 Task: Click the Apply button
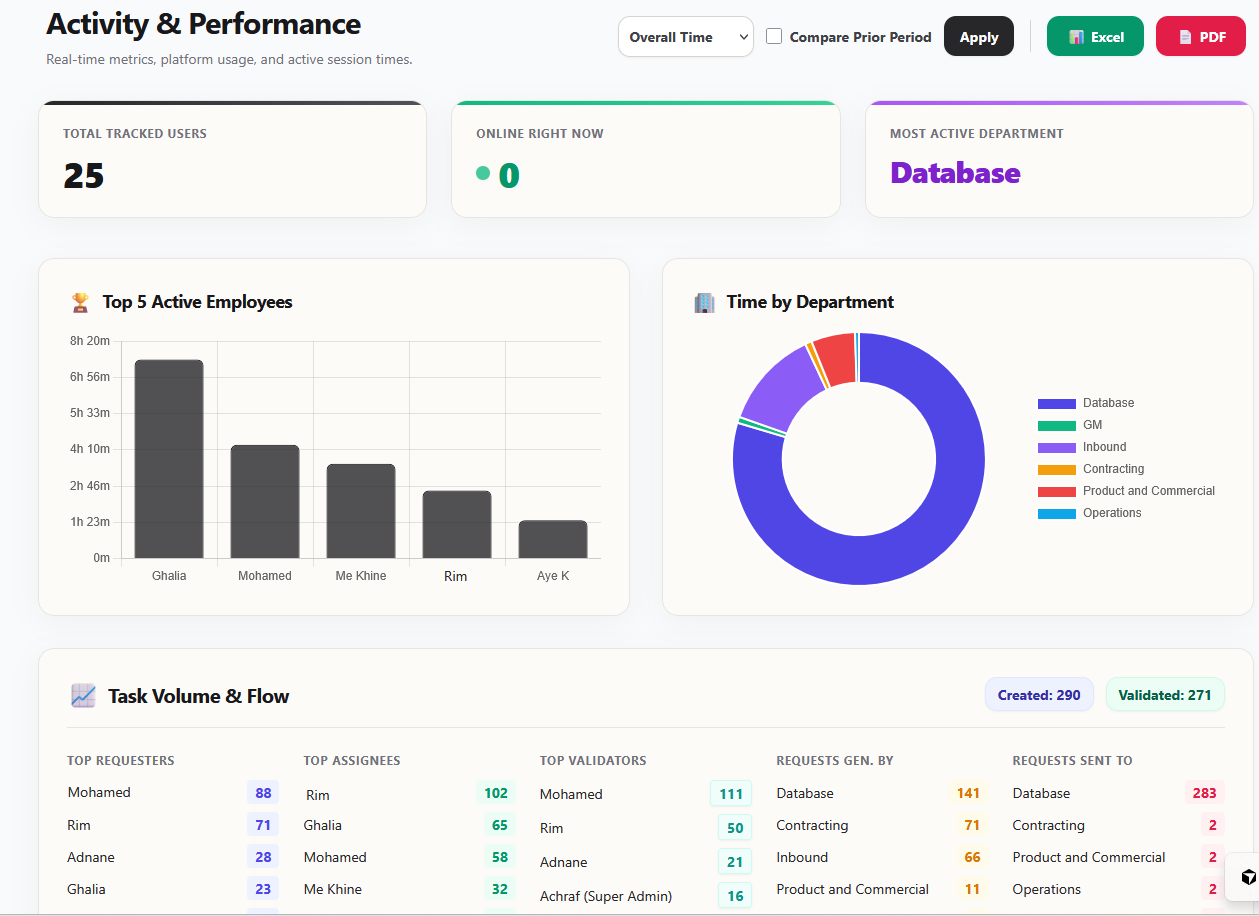[979, 37]
